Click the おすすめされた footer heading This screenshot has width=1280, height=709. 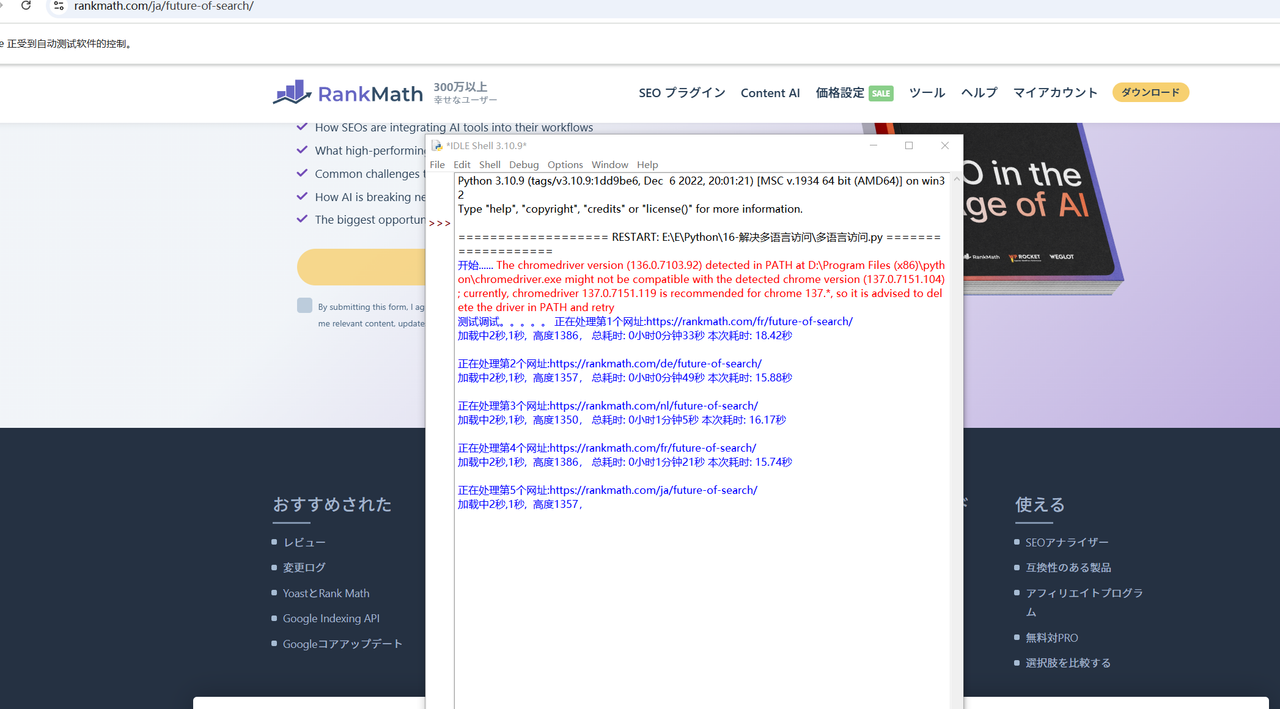point(332,504)
